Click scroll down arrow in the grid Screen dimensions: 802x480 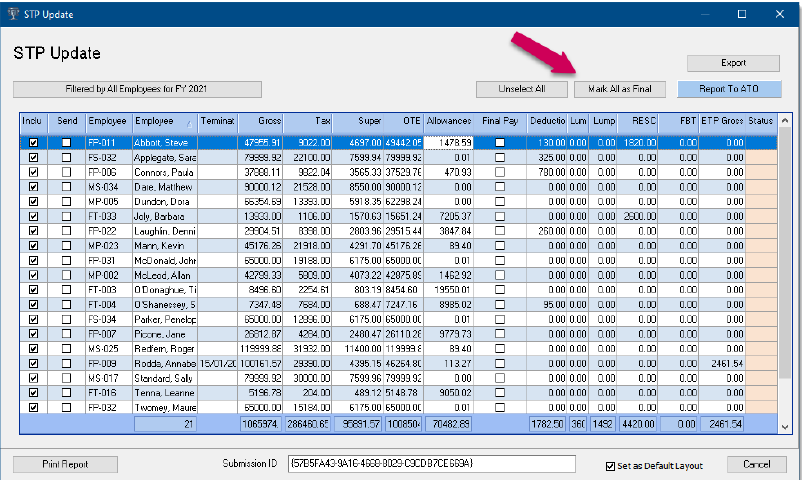pyautogui.click(x=785, y=427)
